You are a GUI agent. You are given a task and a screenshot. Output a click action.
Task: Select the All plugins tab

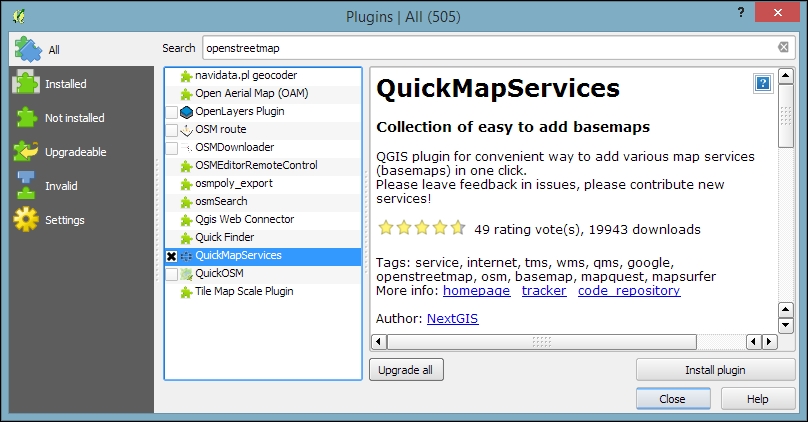(x=81, y=49)
